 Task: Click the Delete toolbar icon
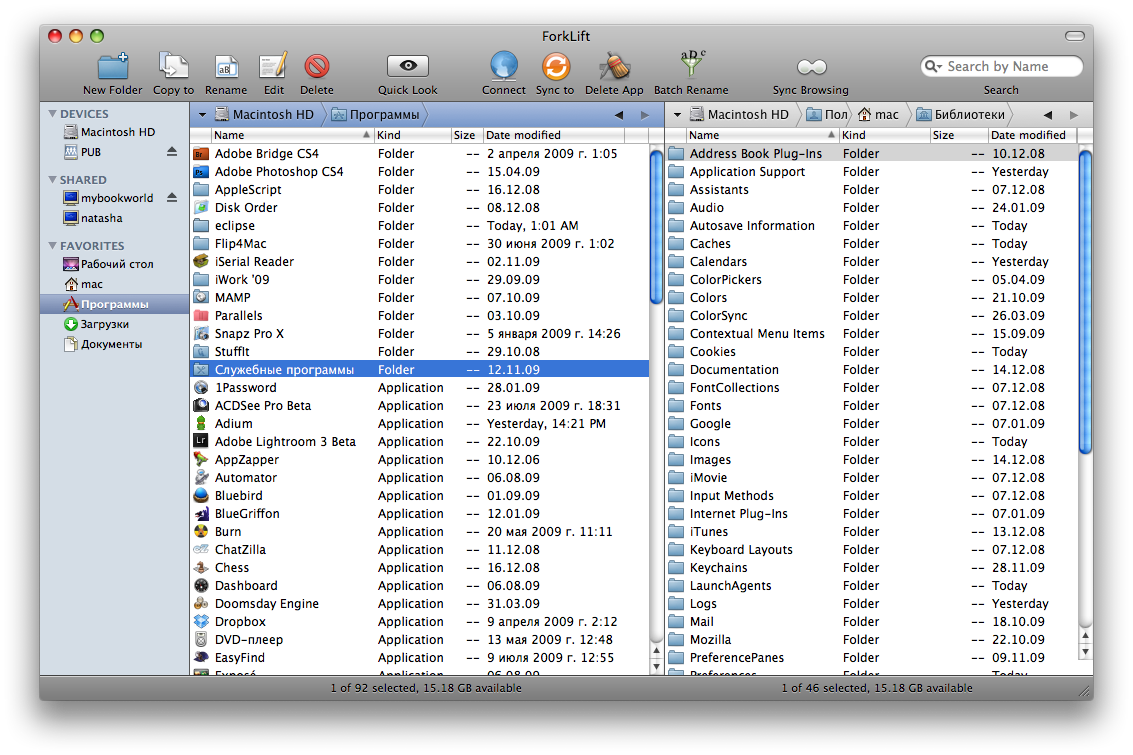(x=316, y=66)
